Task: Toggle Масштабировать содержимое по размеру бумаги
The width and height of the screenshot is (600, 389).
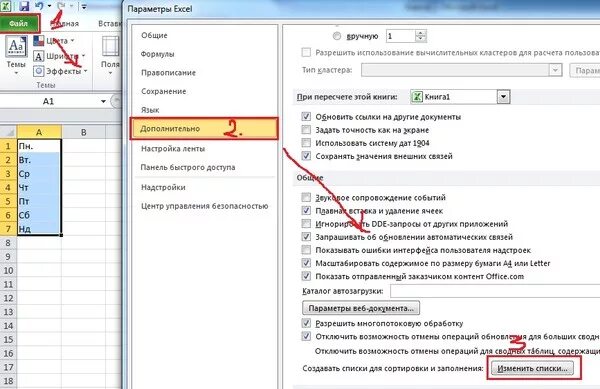Action: click(x=306, y=263)
